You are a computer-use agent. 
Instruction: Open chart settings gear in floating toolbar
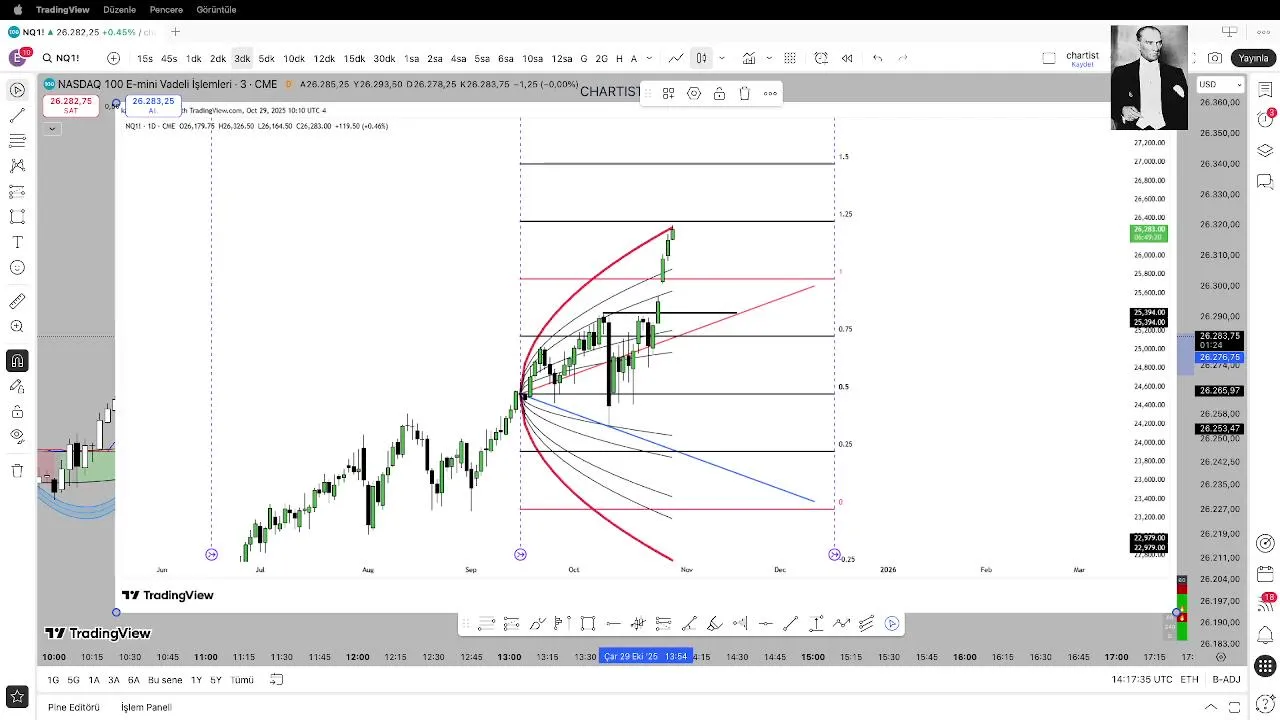(694, 93)
